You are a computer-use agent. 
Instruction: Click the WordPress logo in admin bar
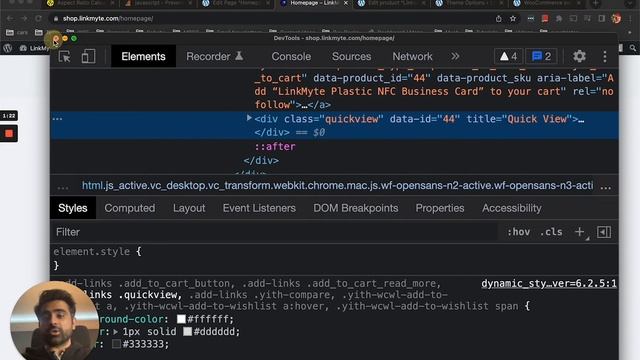7,48
